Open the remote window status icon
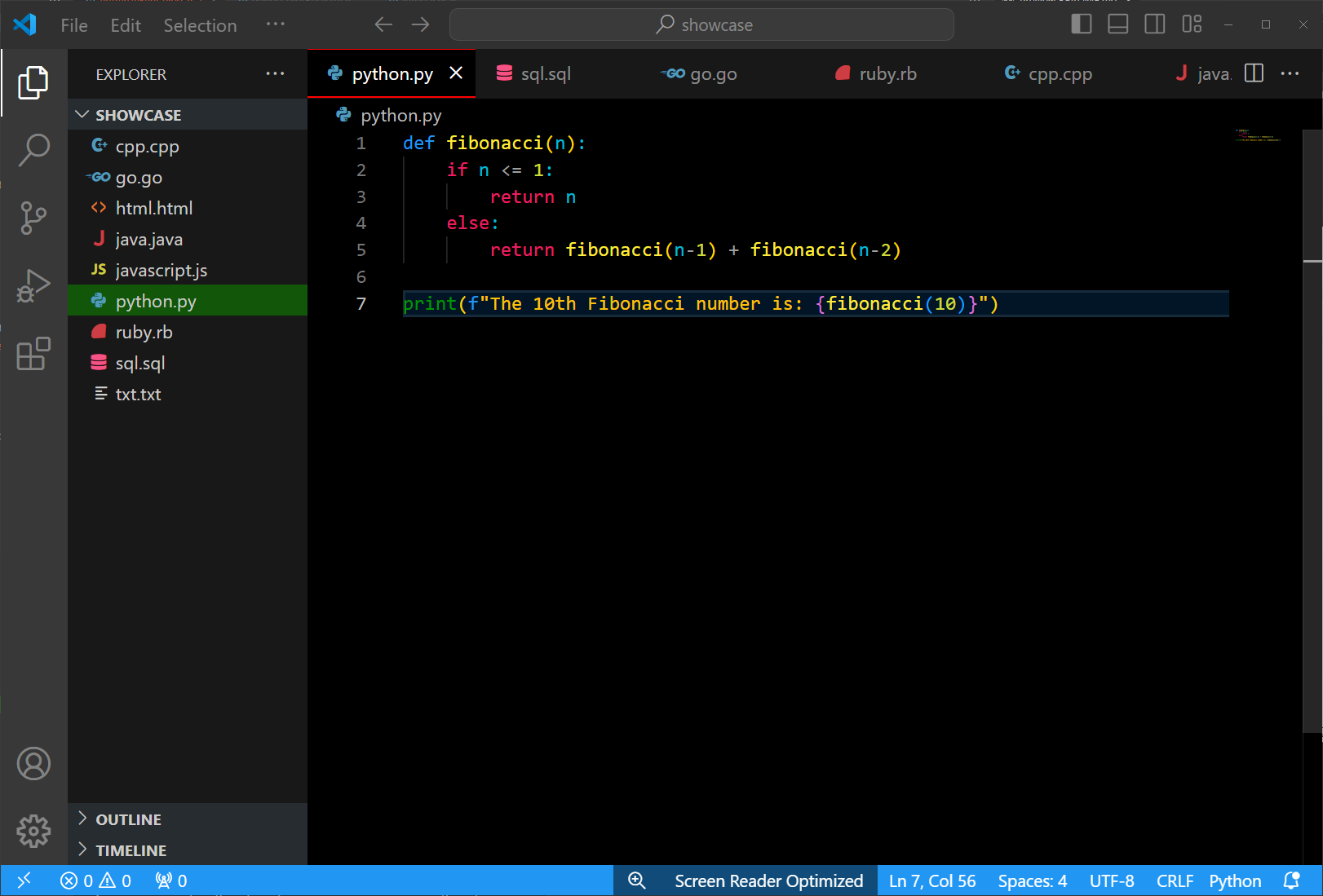The height and width of the screenshot is (896, 1323). click(x=24, y=881)
